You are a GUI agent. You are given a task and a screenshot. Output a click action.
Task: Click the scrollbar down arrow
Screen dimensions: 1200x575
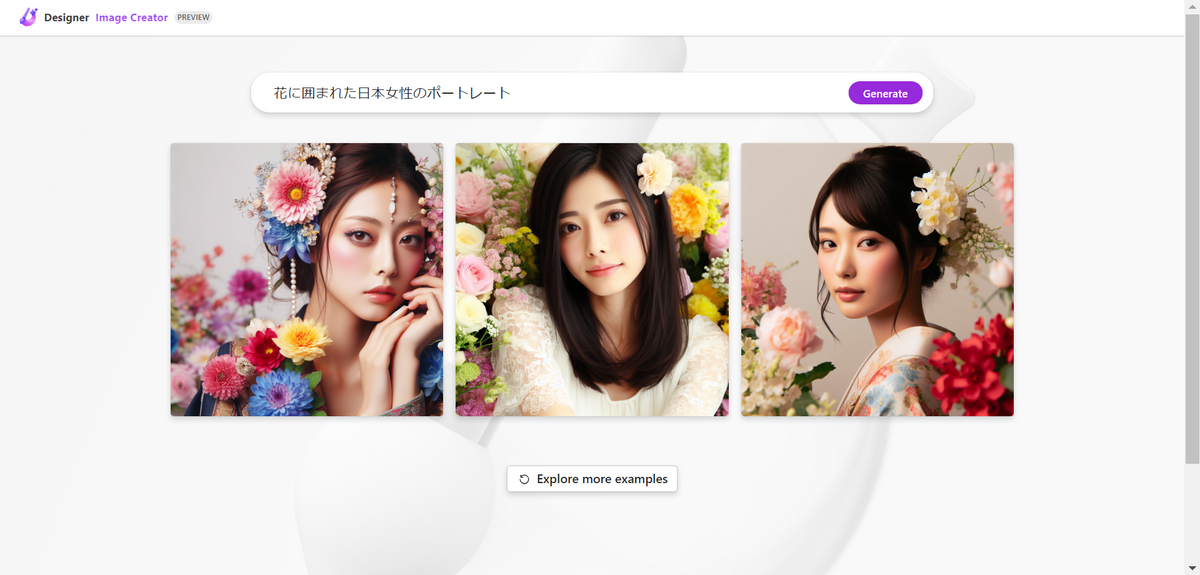click(1192, 569)
